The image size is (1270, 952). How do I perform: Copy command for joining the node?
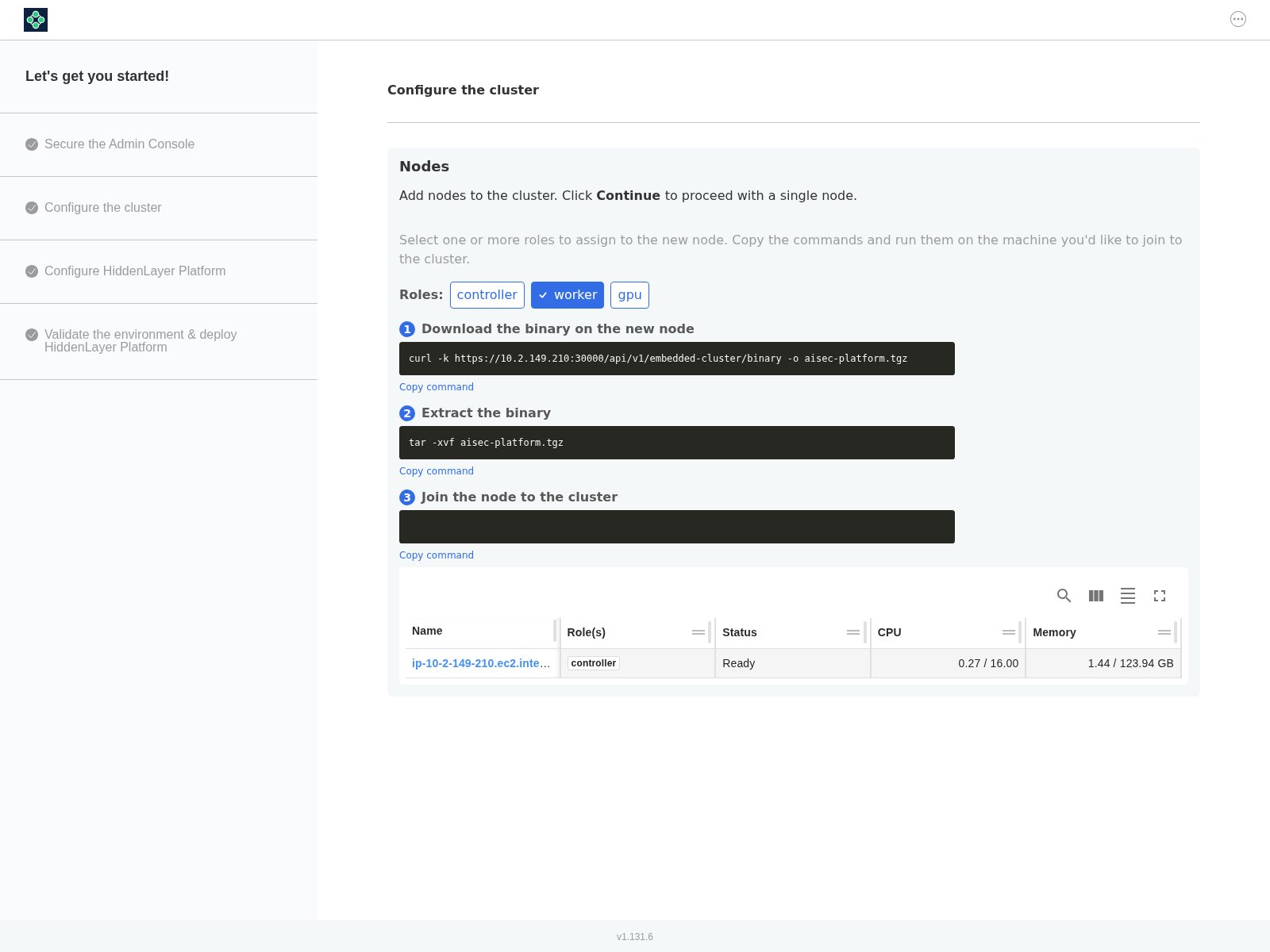437,555
